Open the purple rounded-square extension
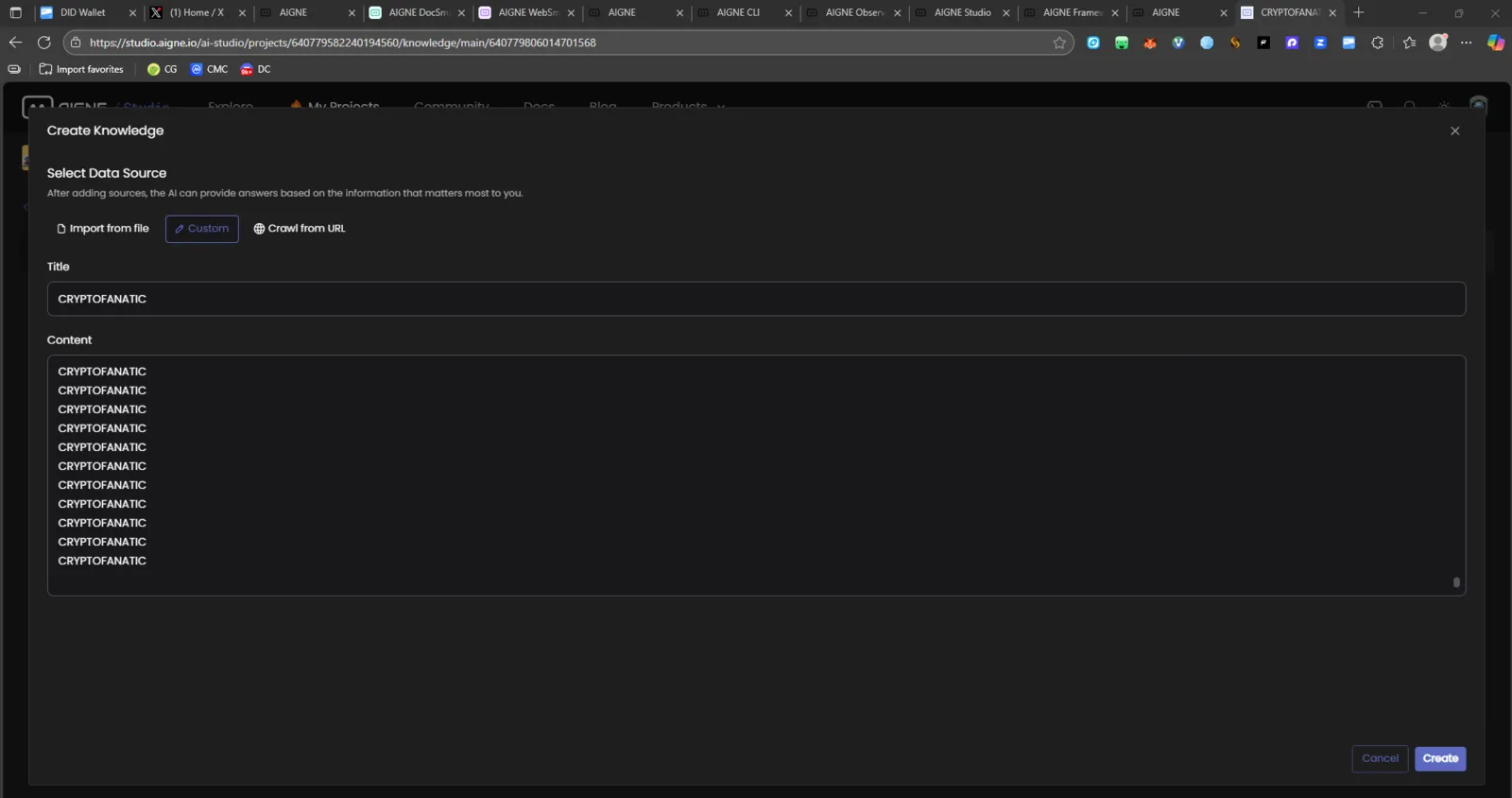The image size is (1512, 798). point(1292,43)
